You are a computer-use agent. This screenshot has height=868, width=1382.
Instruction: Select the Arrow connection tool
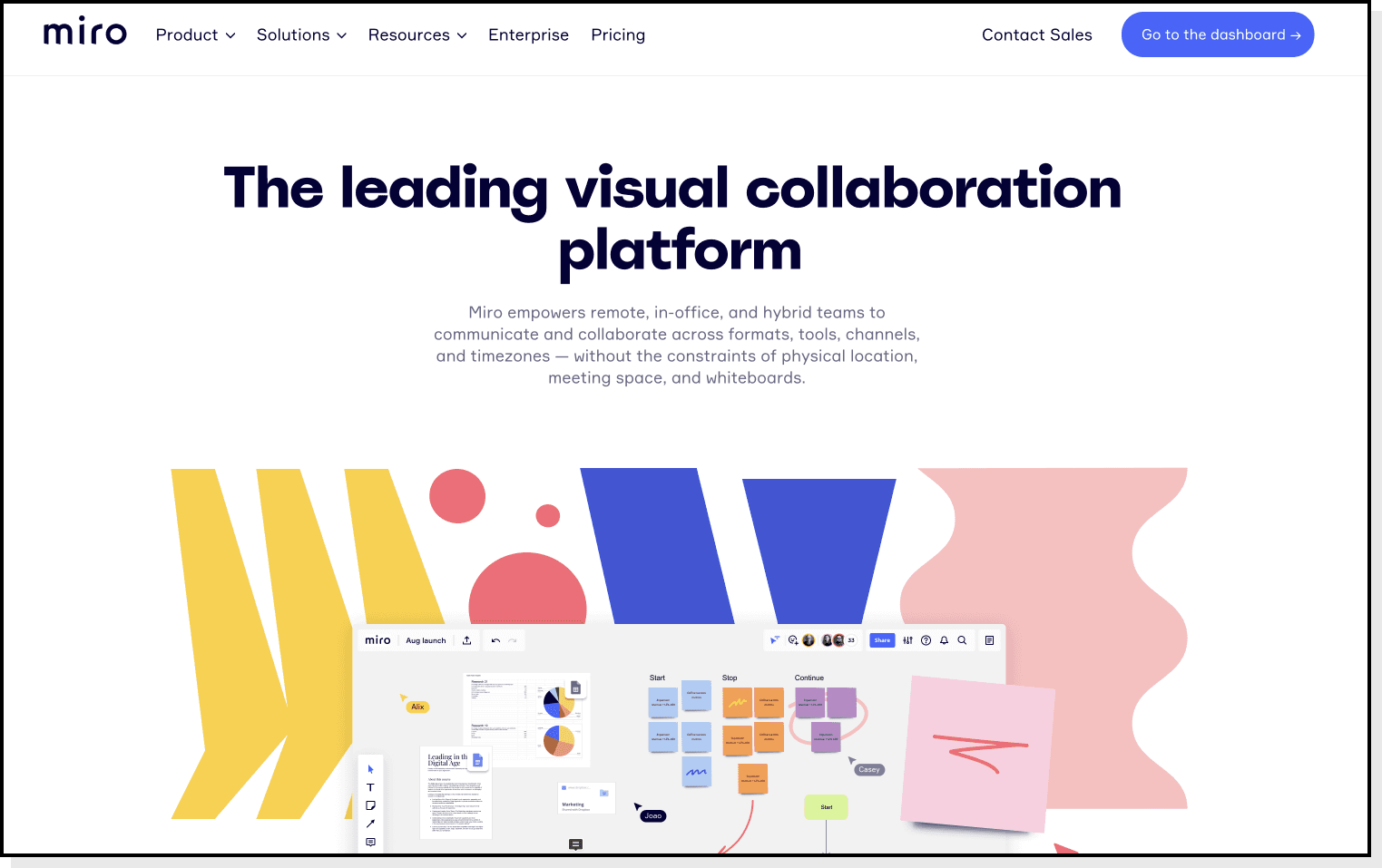[x=370, y=824]
